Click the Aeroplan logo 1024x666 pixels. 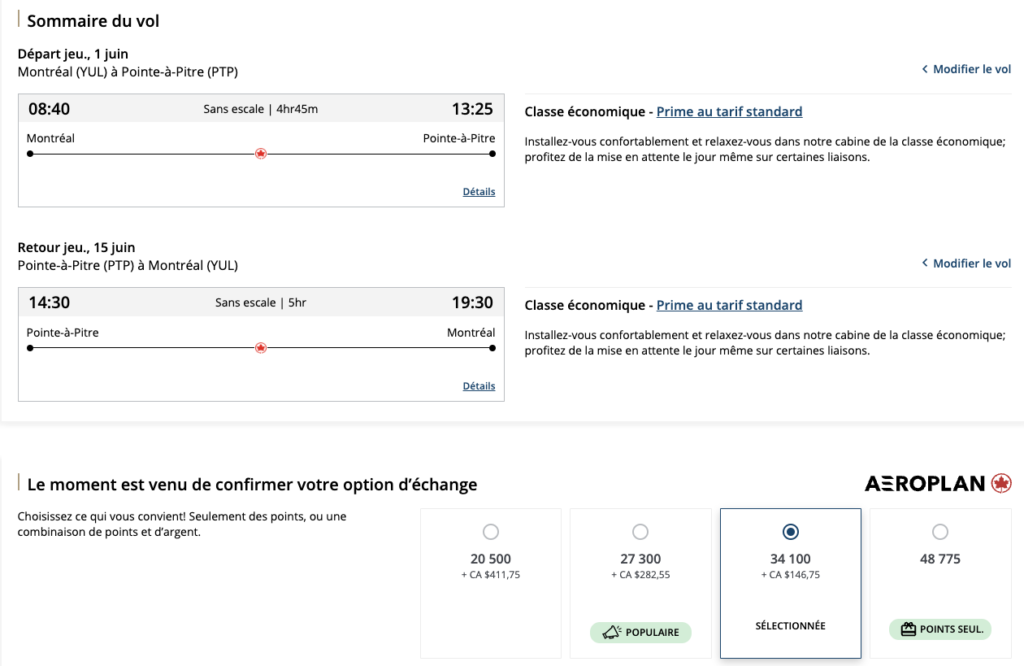click(938, 484)
